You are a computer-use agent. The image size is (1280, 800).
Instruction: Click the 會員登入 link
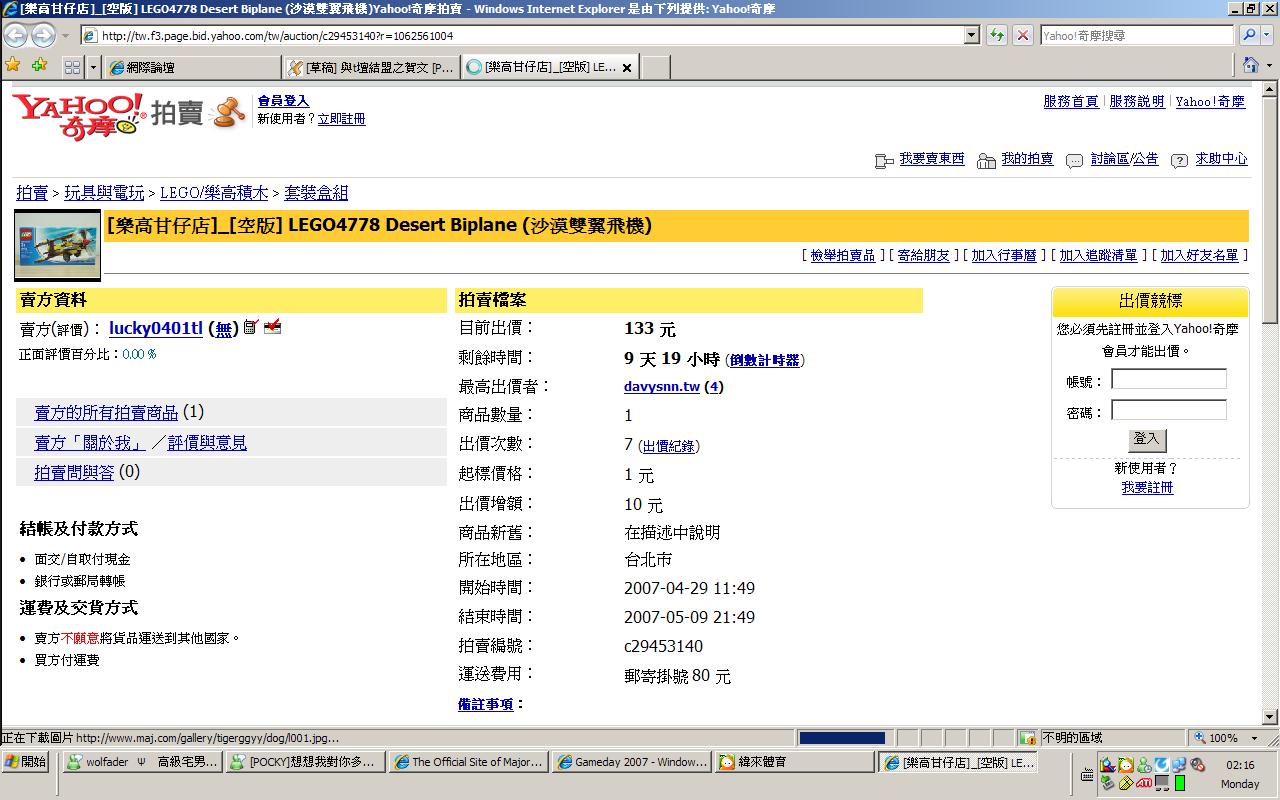pos(283,101)
